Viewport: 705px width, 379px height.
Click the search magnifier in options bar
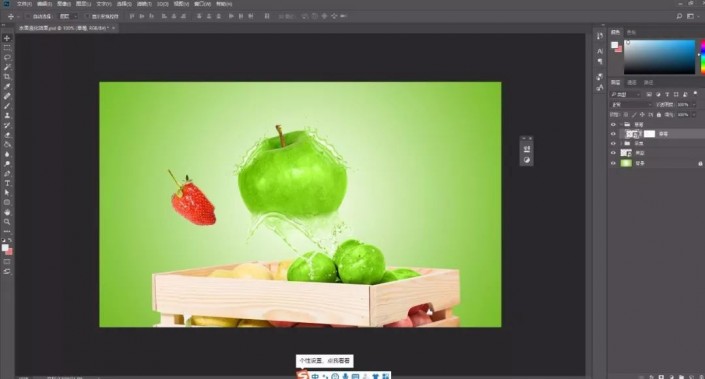tap(679, 16)
